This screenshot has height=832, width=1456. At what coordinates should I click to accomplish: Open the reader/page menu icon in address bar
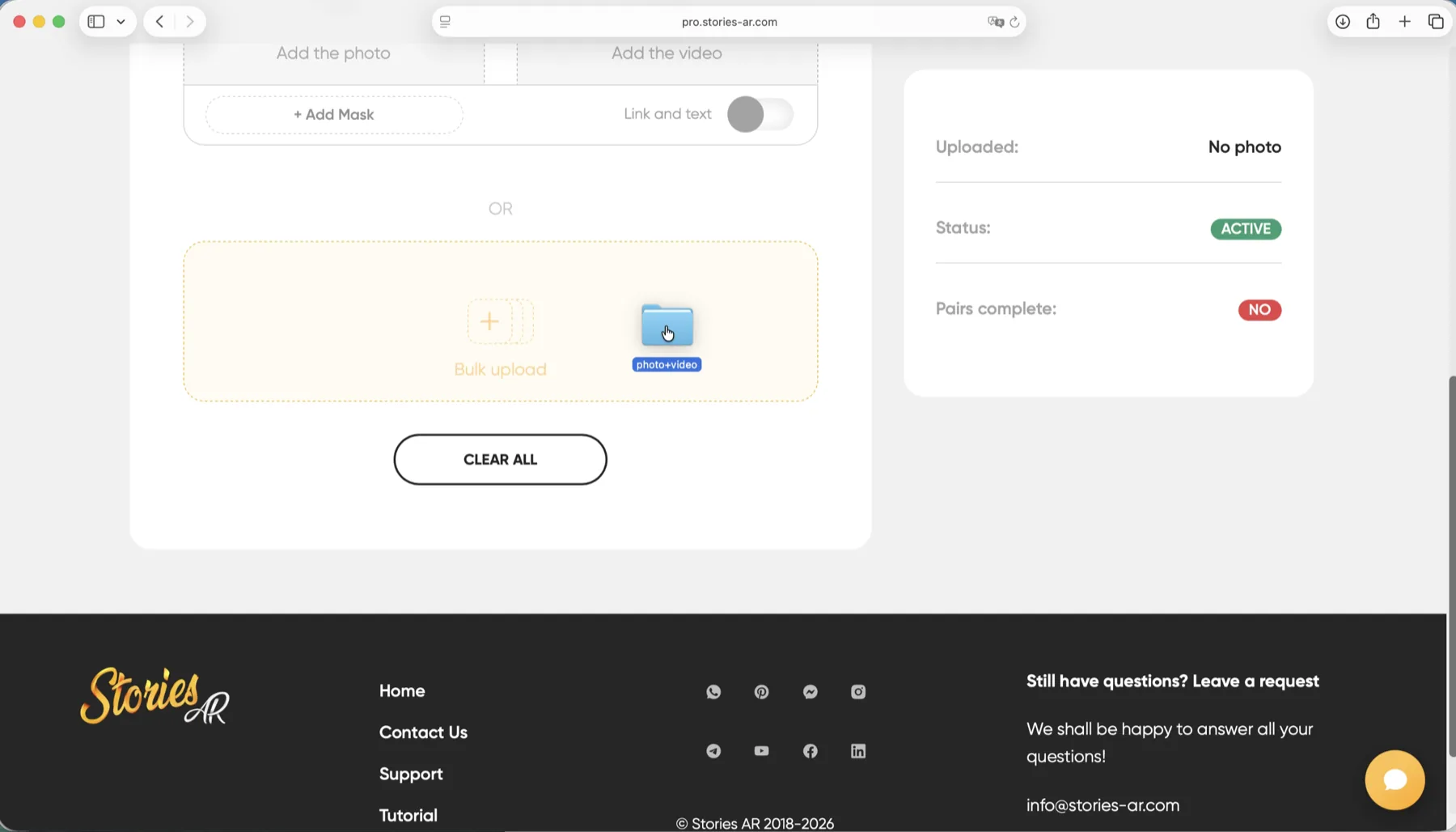tap(445, 22)
